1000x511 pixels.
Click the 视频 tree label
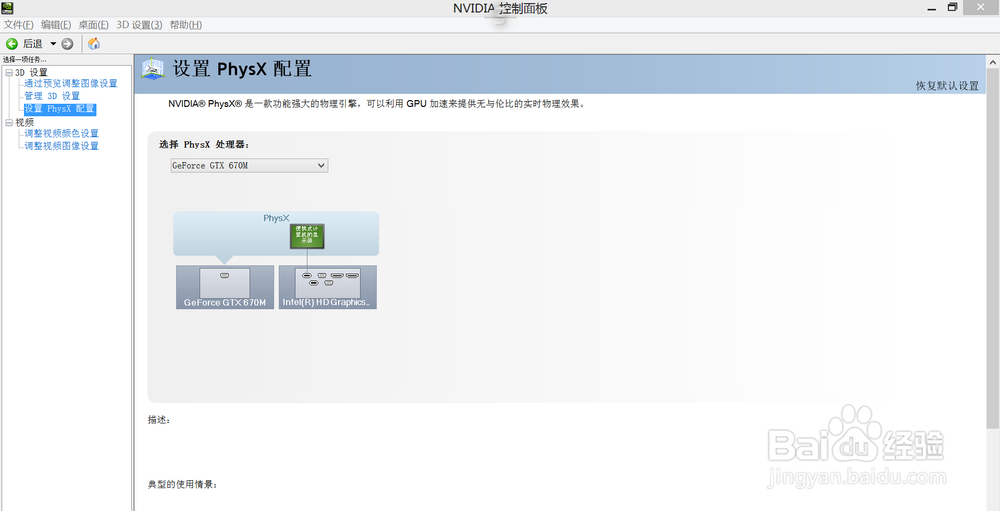(25, 122)
